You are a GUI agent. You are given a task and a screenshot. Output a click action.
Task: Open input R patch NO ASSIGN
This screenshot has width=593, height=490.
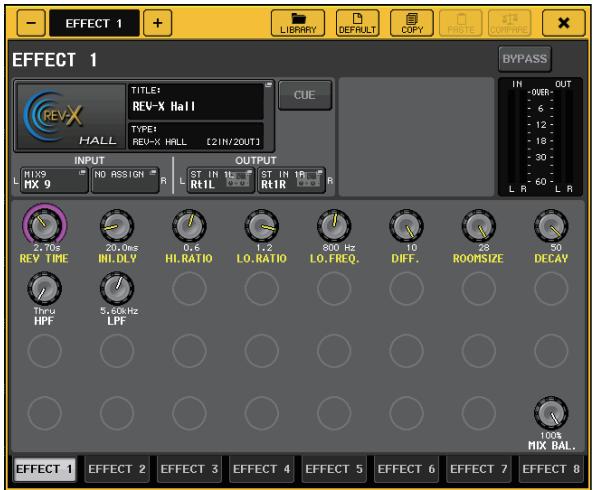[x=125, y=180]
